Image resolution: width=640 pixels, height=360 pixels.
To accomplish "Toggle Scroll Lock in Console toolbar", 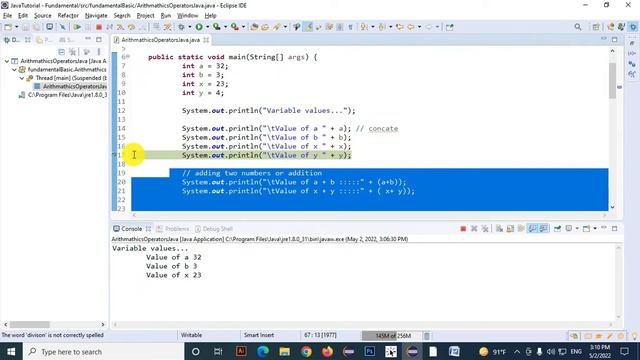I will 510,229.
